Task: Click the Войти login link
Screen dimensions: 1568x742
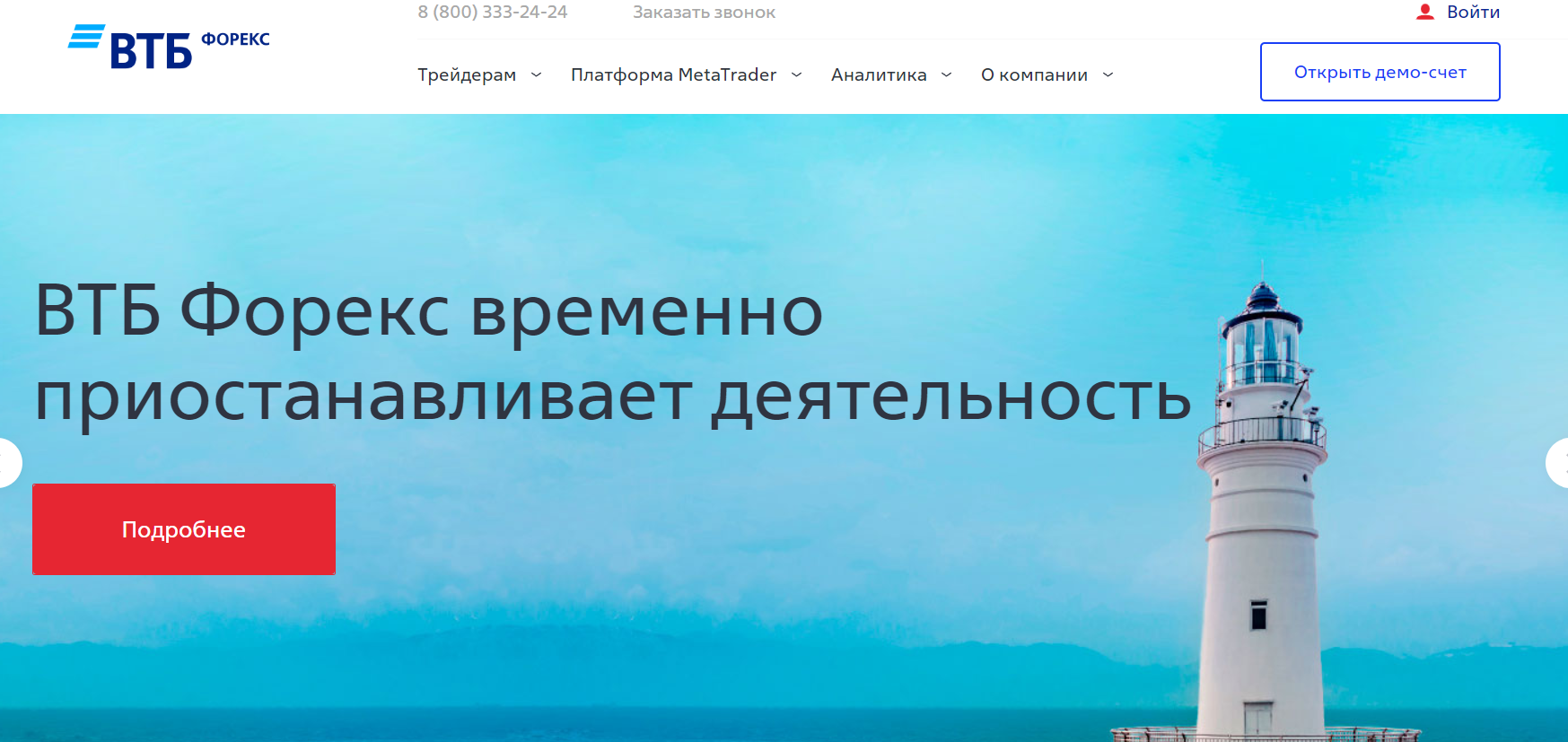Action: pyautogui.click(x=1473, y=12)
